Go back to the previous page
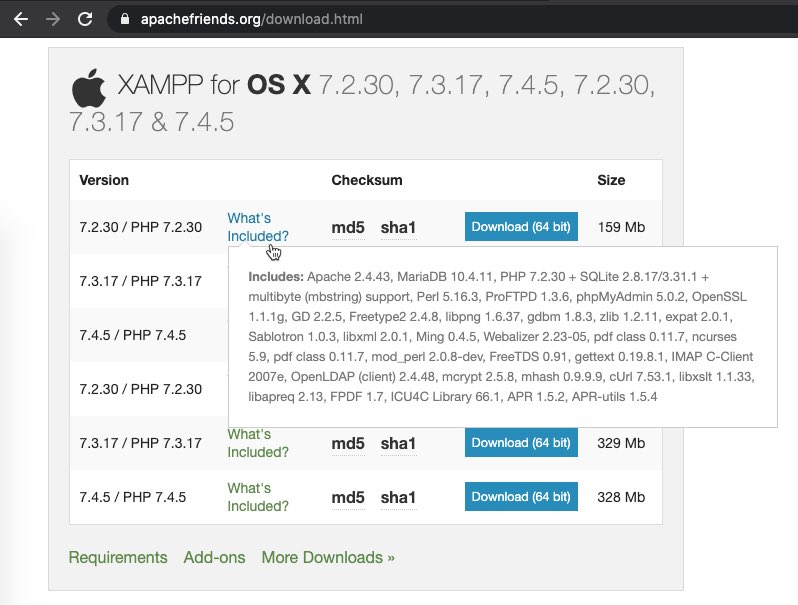Screen dimensions: 798x605 tap(21, 19)
